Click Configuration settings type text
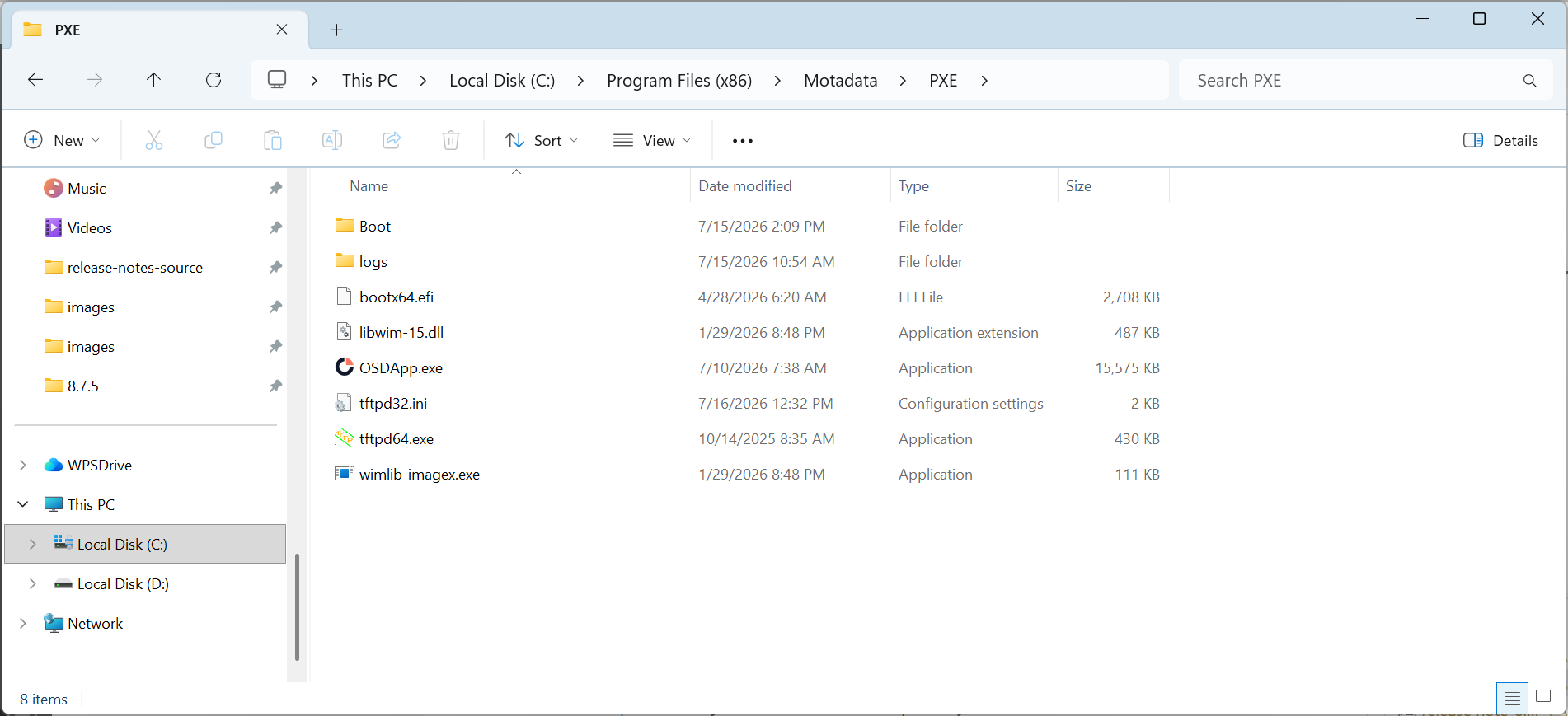Screen dimensions: 1568x716 [970, 403]
